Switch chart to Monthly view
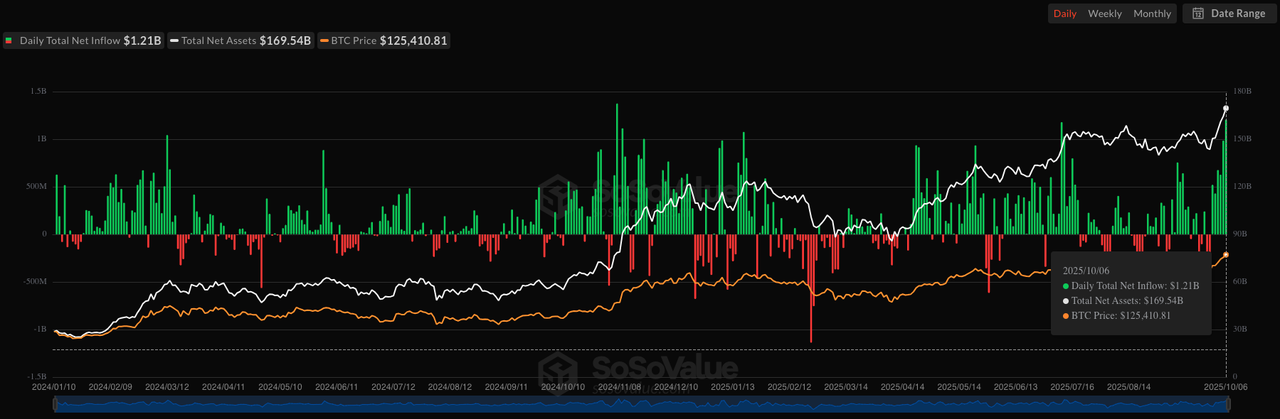The image size is (1280, 419). pos(1152,14)
